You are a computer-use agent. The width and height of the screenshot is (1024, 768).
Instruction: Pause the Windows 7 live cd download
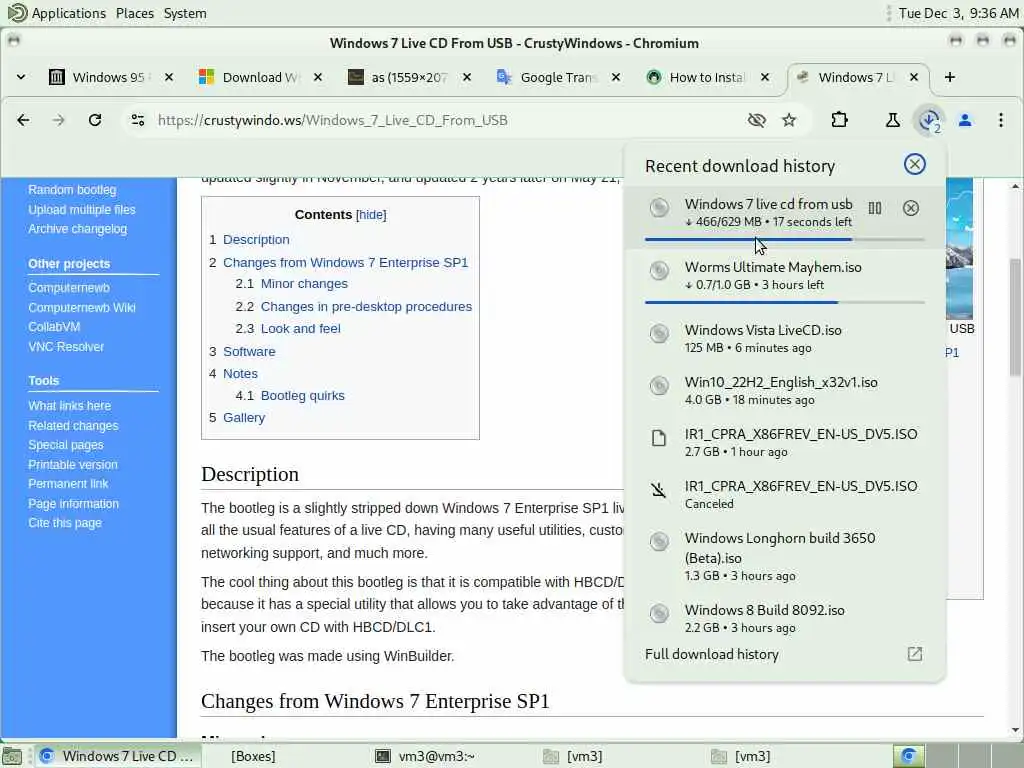coord(874,208)
